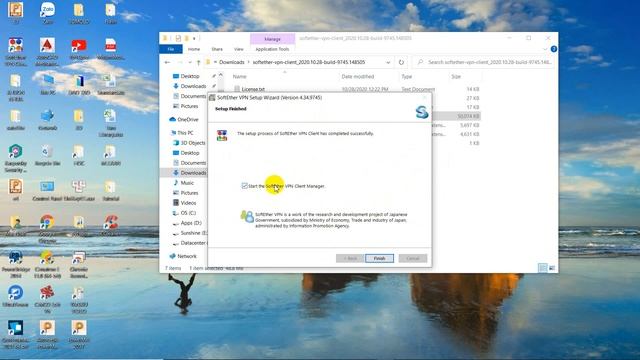Open Customize Quick Access Toolbar dropdown
This screenshot has width=640, height=360.
click(194, 38)
